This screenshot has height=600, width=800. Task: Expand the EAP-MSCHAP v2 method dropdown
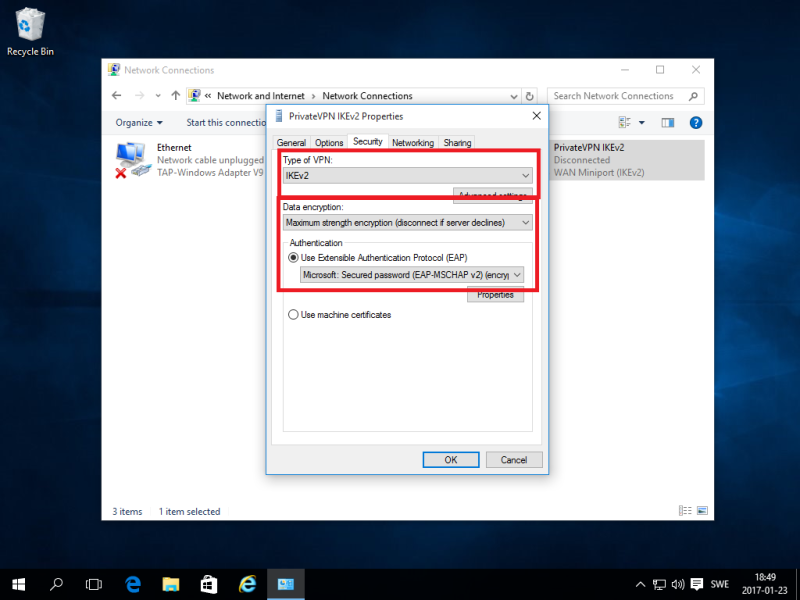coord(412,274)
